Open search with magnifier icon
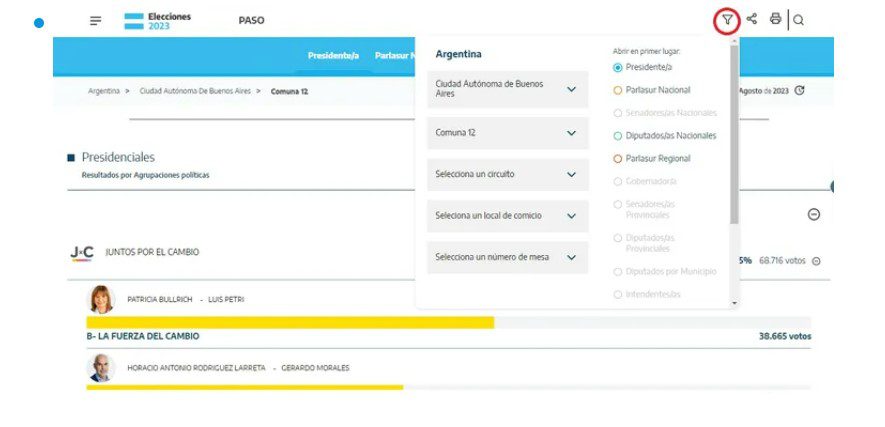 click(x=799, y=20)
